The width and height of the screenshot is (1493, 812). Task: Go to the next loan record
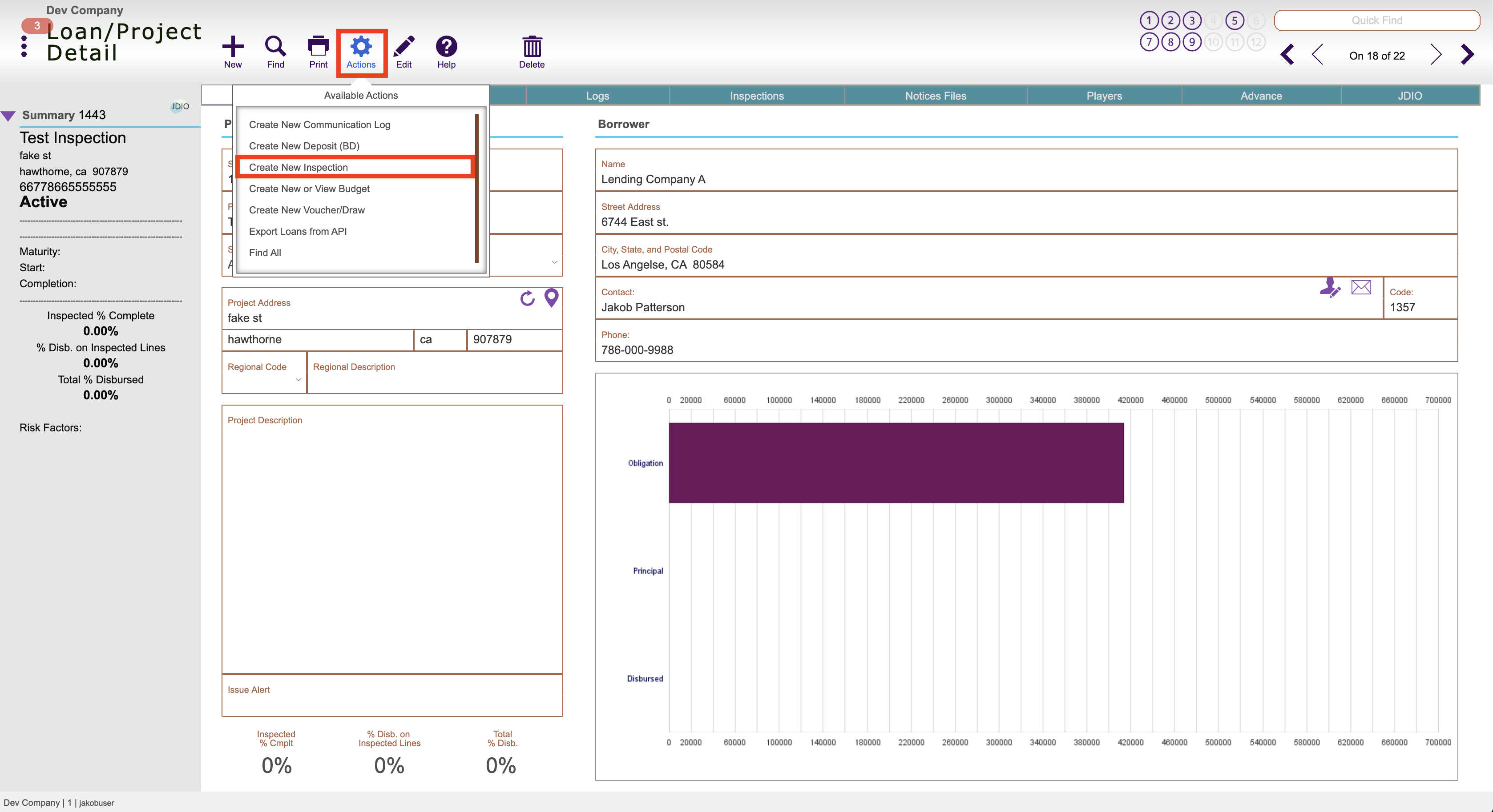[1436, 54]
